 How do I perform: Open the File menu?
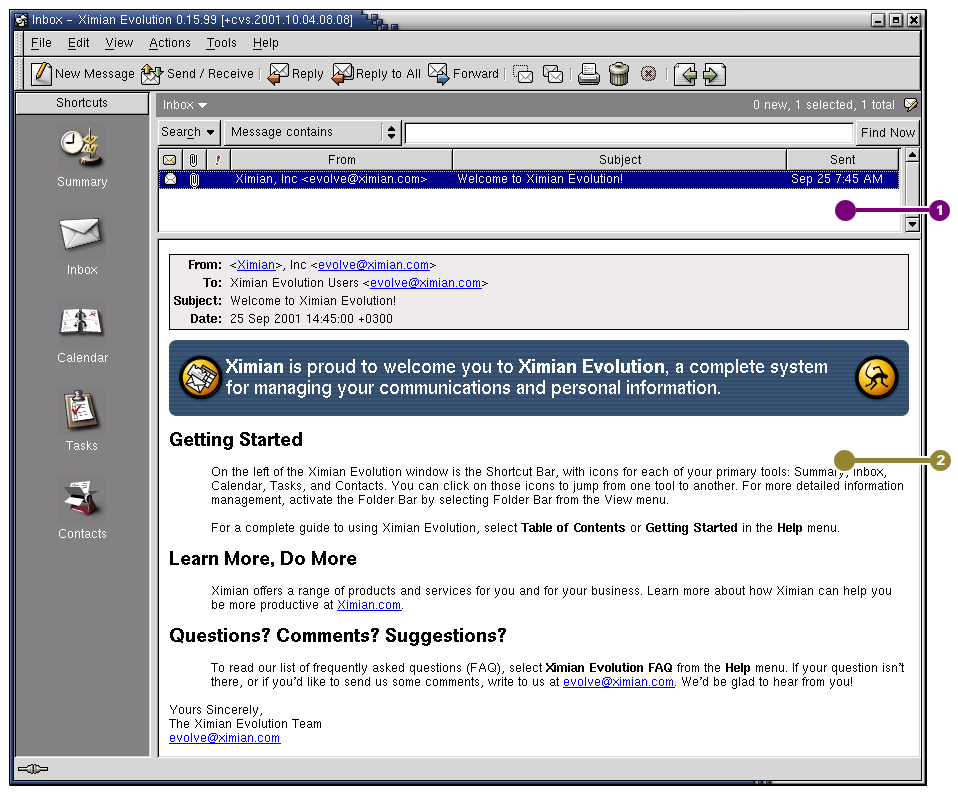pyautogui.click(x=41, y=43)
